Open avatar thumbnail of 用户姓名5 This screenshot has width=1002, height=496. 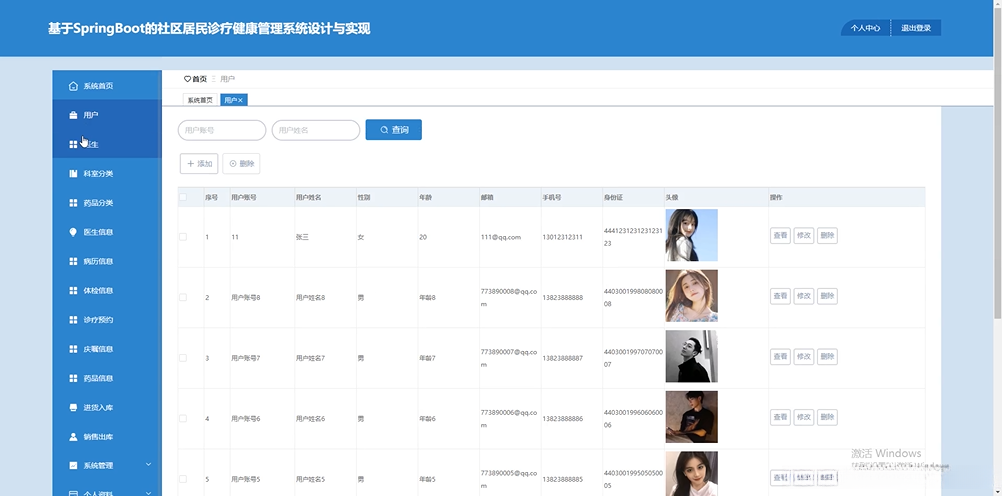(691, 474)
